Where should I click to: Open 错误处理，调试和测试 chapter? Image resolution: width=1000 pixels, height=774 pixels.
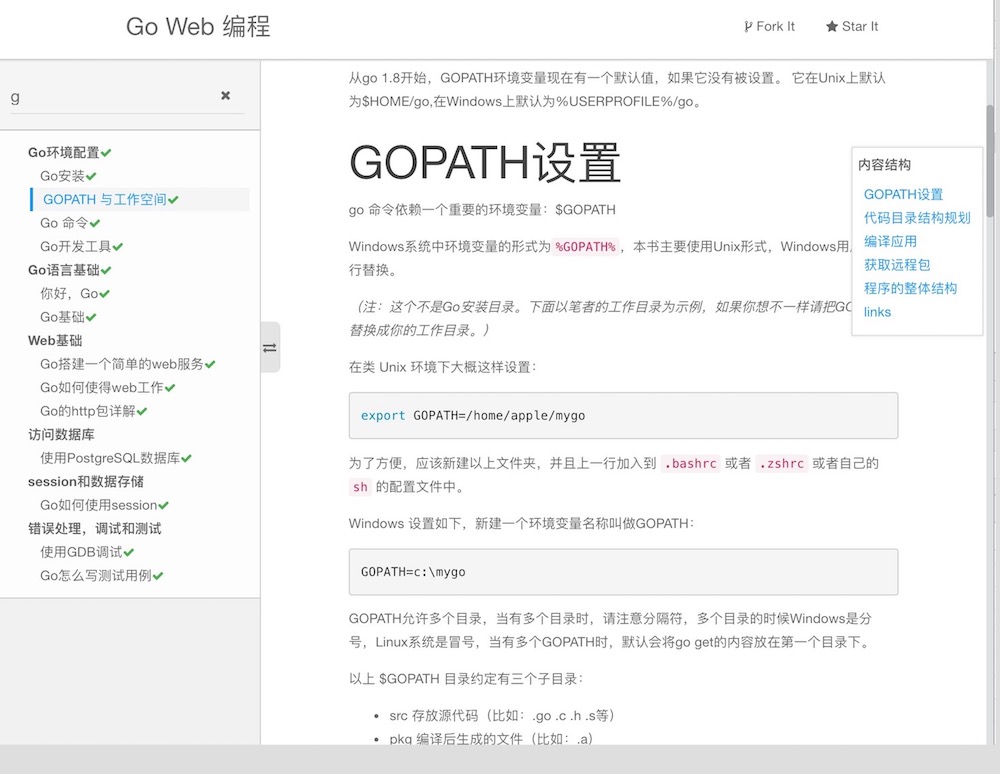click(94, 529)
